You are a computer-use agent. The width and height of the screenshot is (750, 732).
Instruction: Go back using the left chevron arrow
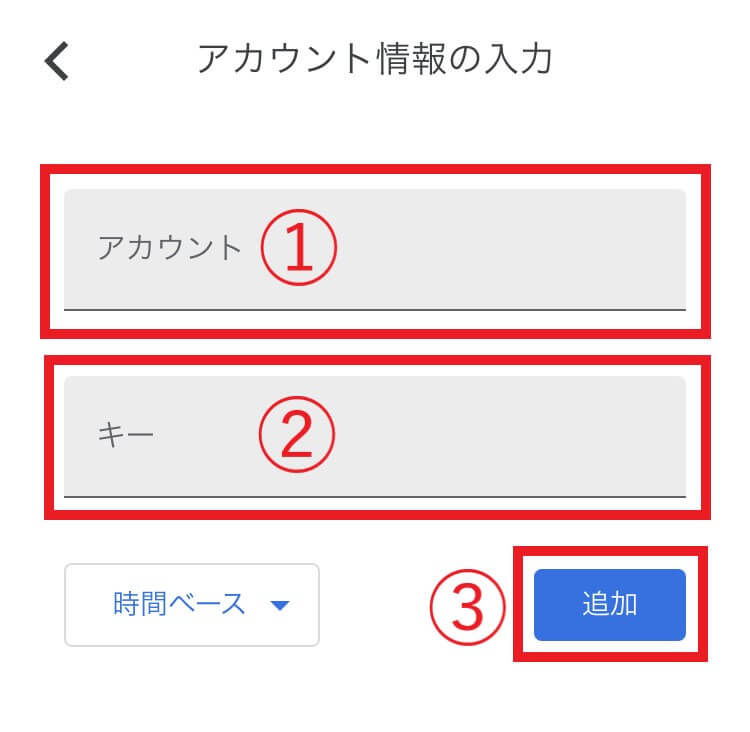[x=57, y=61]
